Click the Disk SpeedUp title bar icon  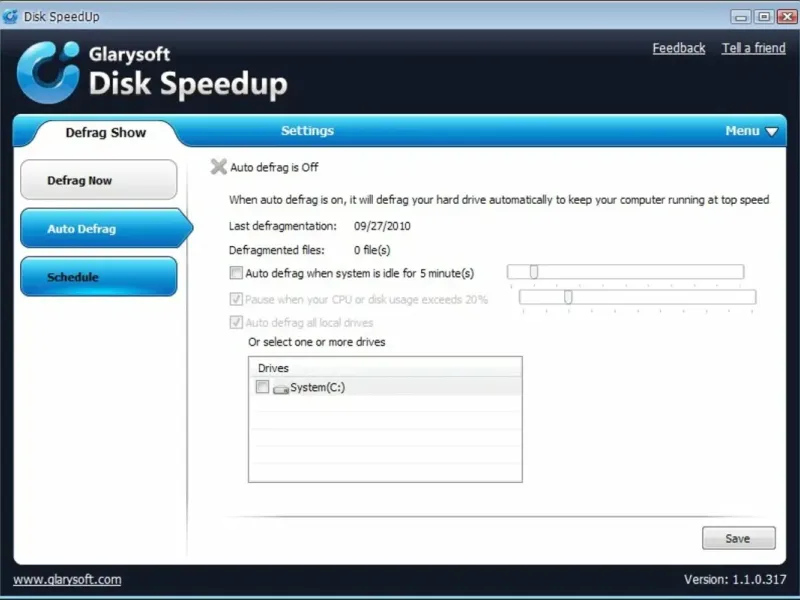[10, 16]
